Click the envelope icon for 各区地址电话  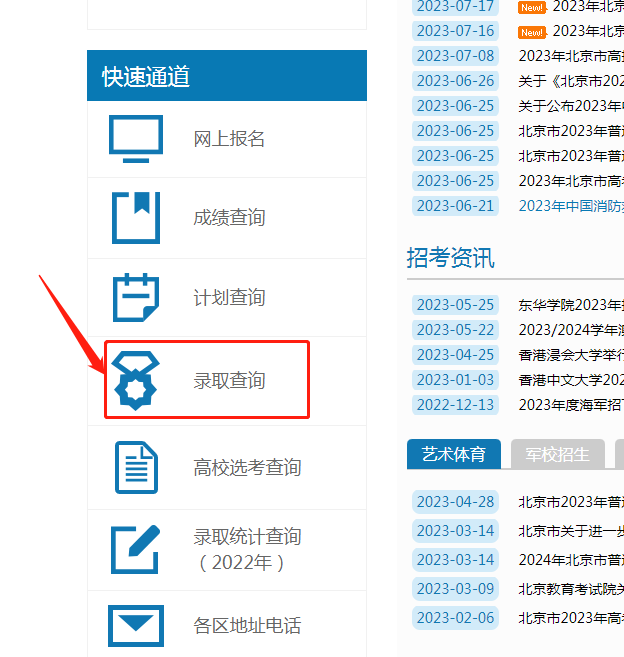[135, 626]
